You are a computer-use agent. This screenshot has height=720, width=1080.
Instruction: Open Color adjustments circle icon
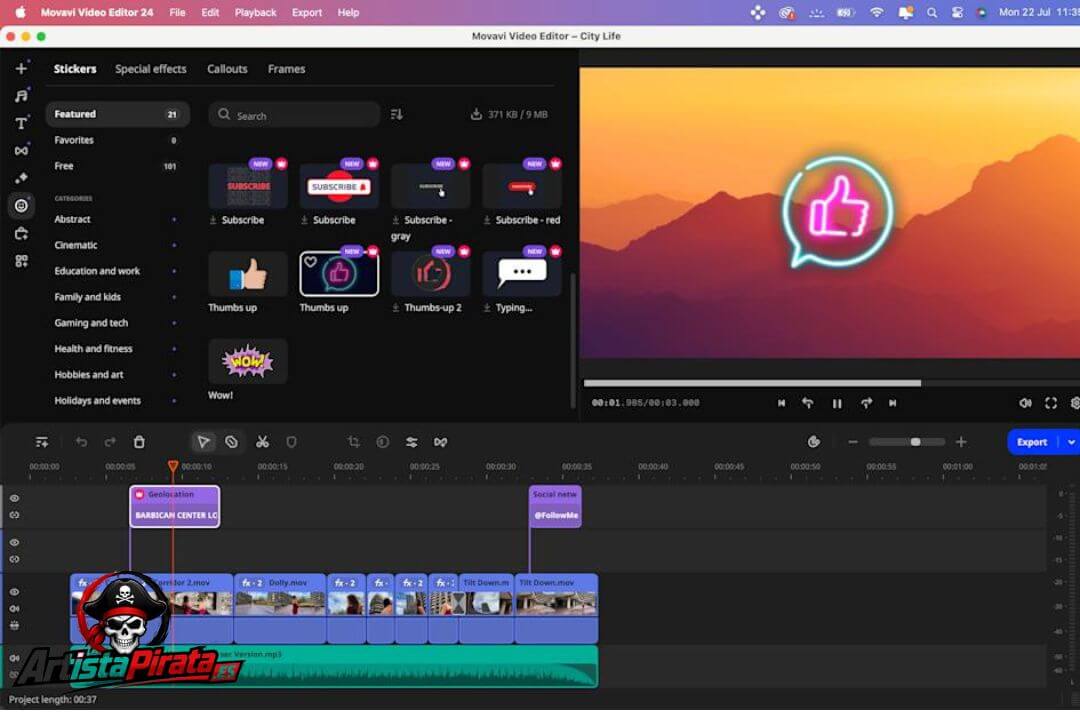tap(383, 442)
